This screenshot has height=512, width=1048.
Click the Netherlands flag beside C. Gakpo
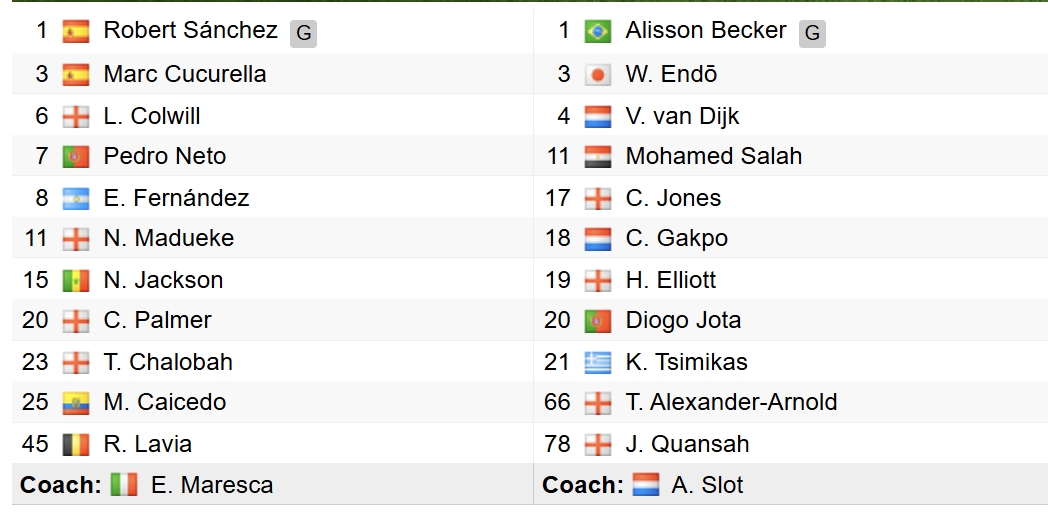tap(598, 239)
